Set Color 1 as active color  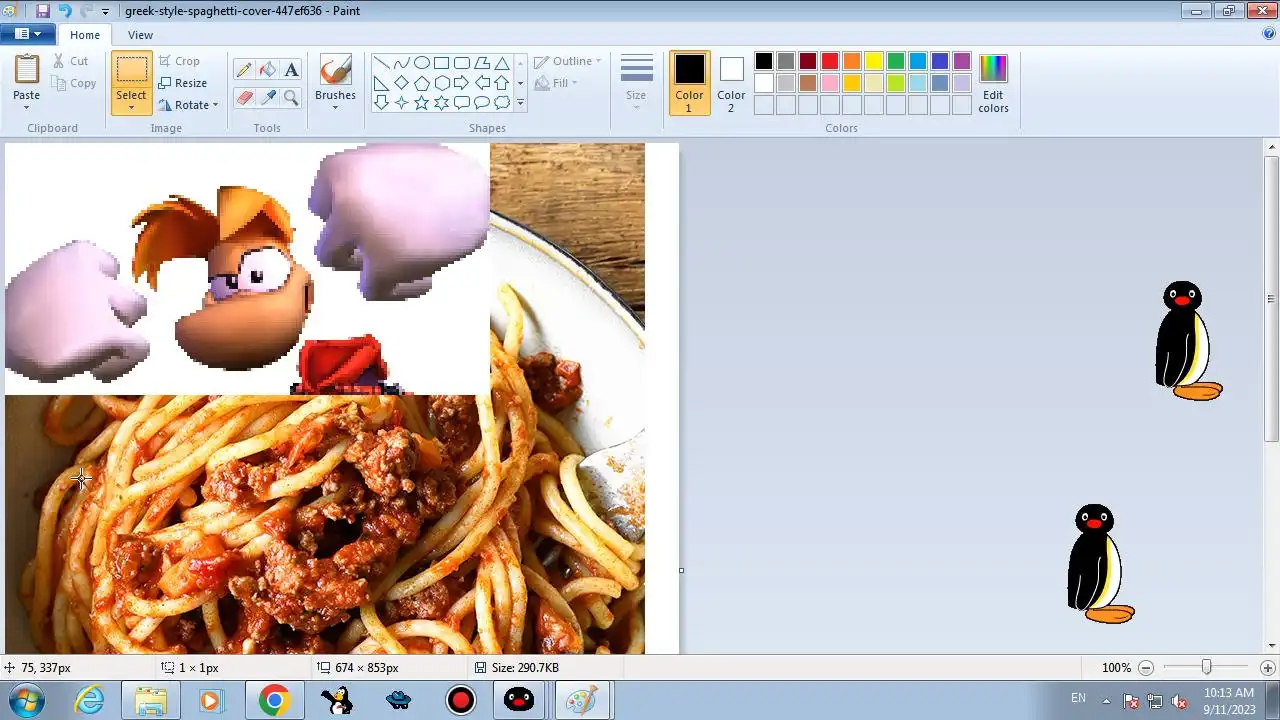pyautogui.click(x=689, y=83)
